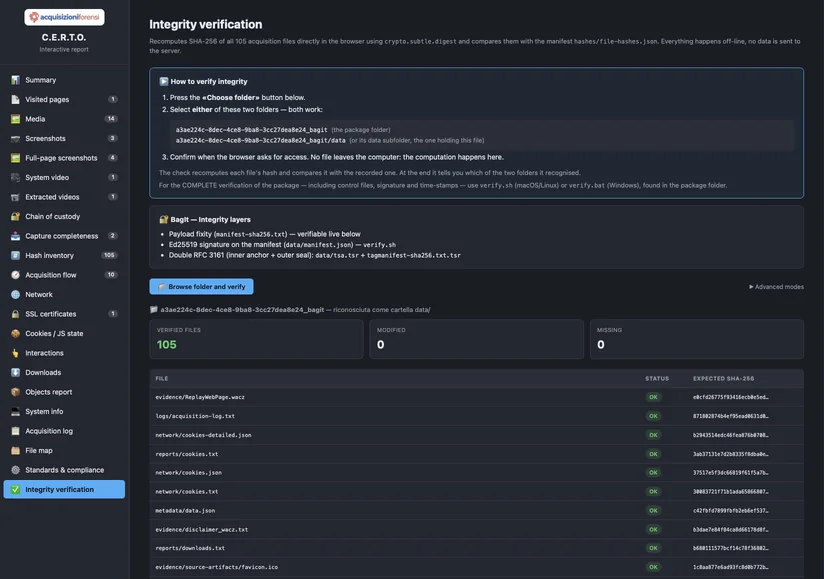The image size is (824, 579).
Task: Open the Downloads menu item
Action: coord(64,373)
